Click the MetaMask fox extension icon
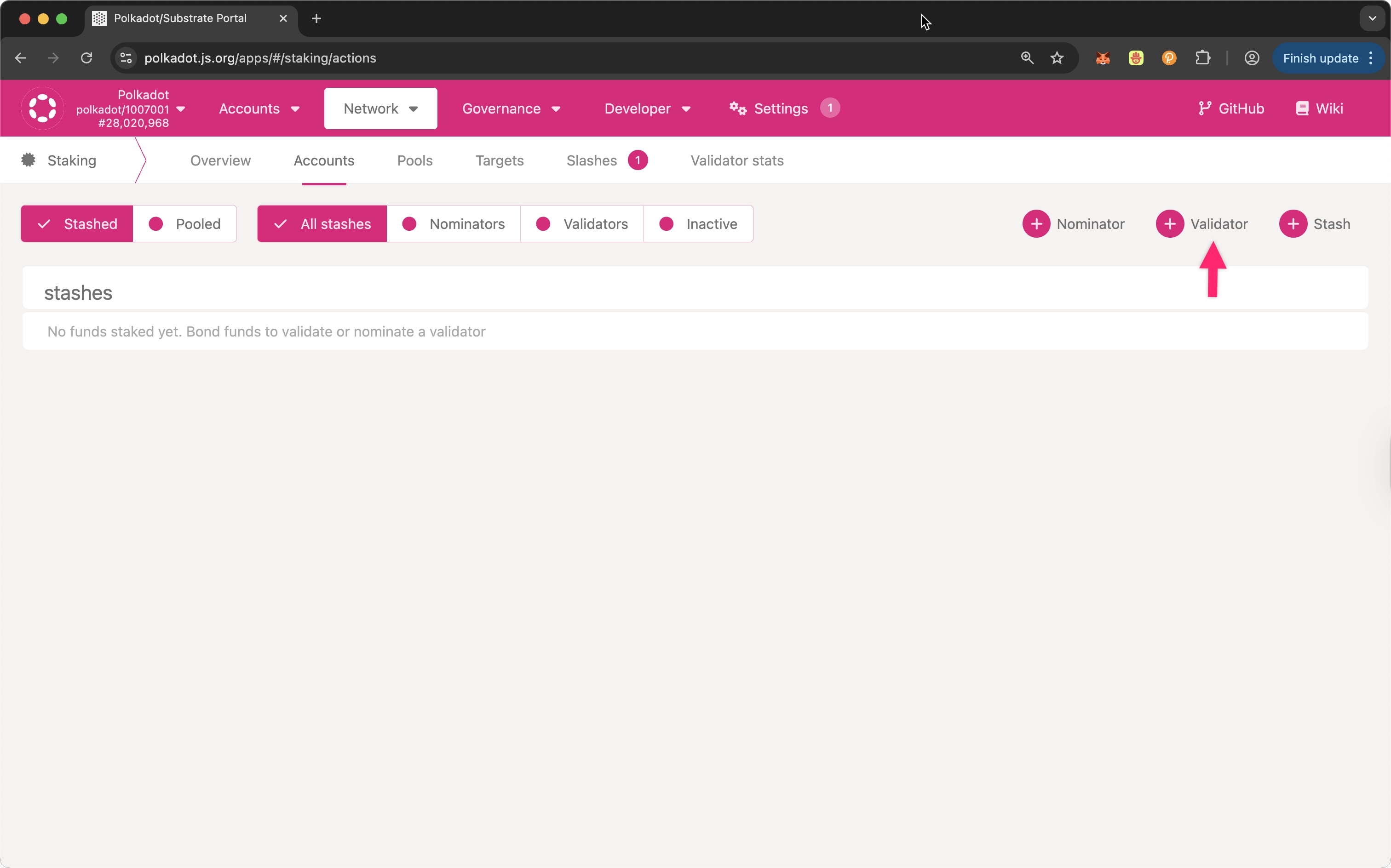The height and width of the screenshot is (868, 1391). (1102, 58)
